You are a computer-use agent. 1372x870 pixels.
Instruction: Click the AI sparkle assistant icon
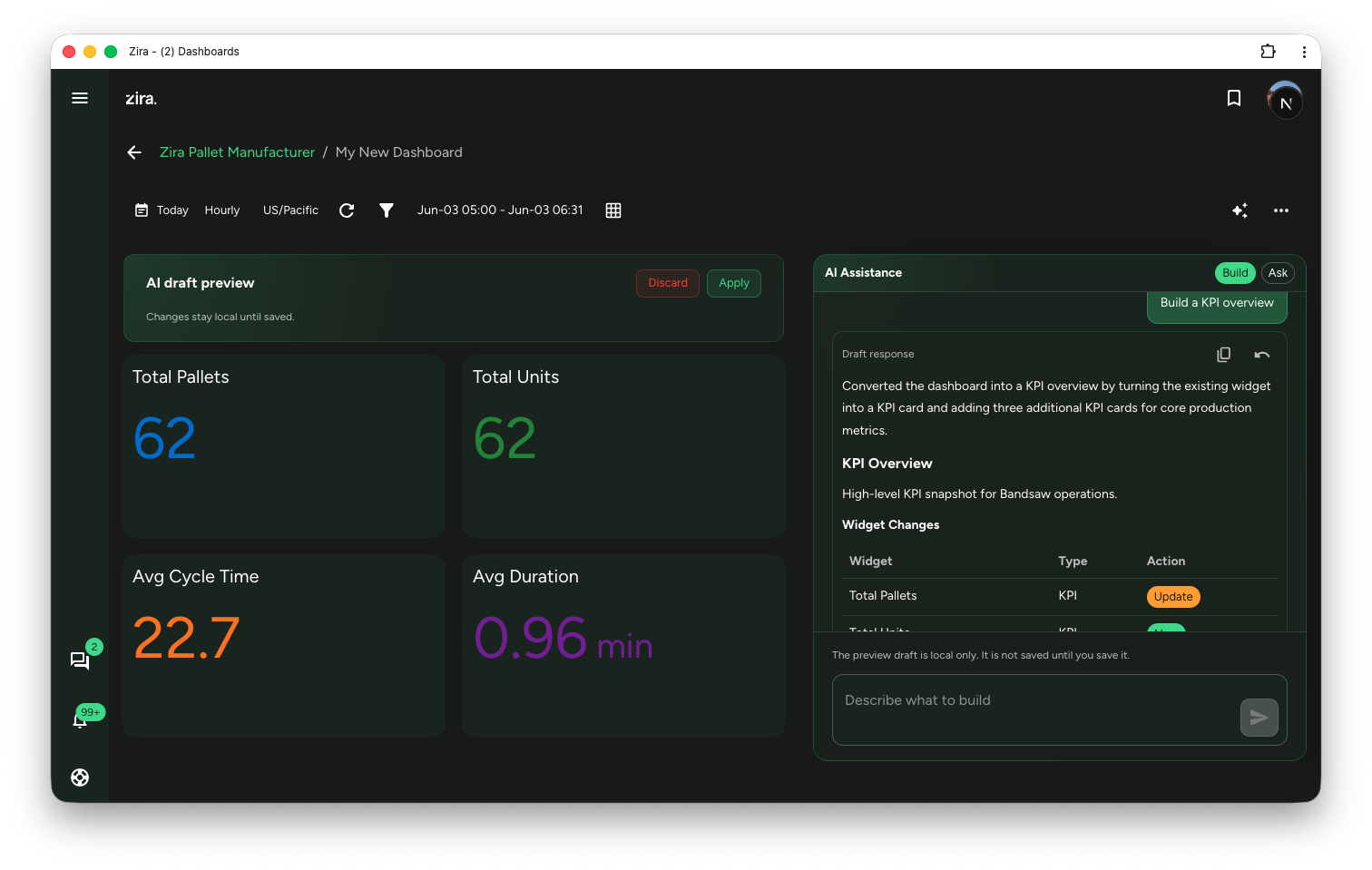[1240, 210]
